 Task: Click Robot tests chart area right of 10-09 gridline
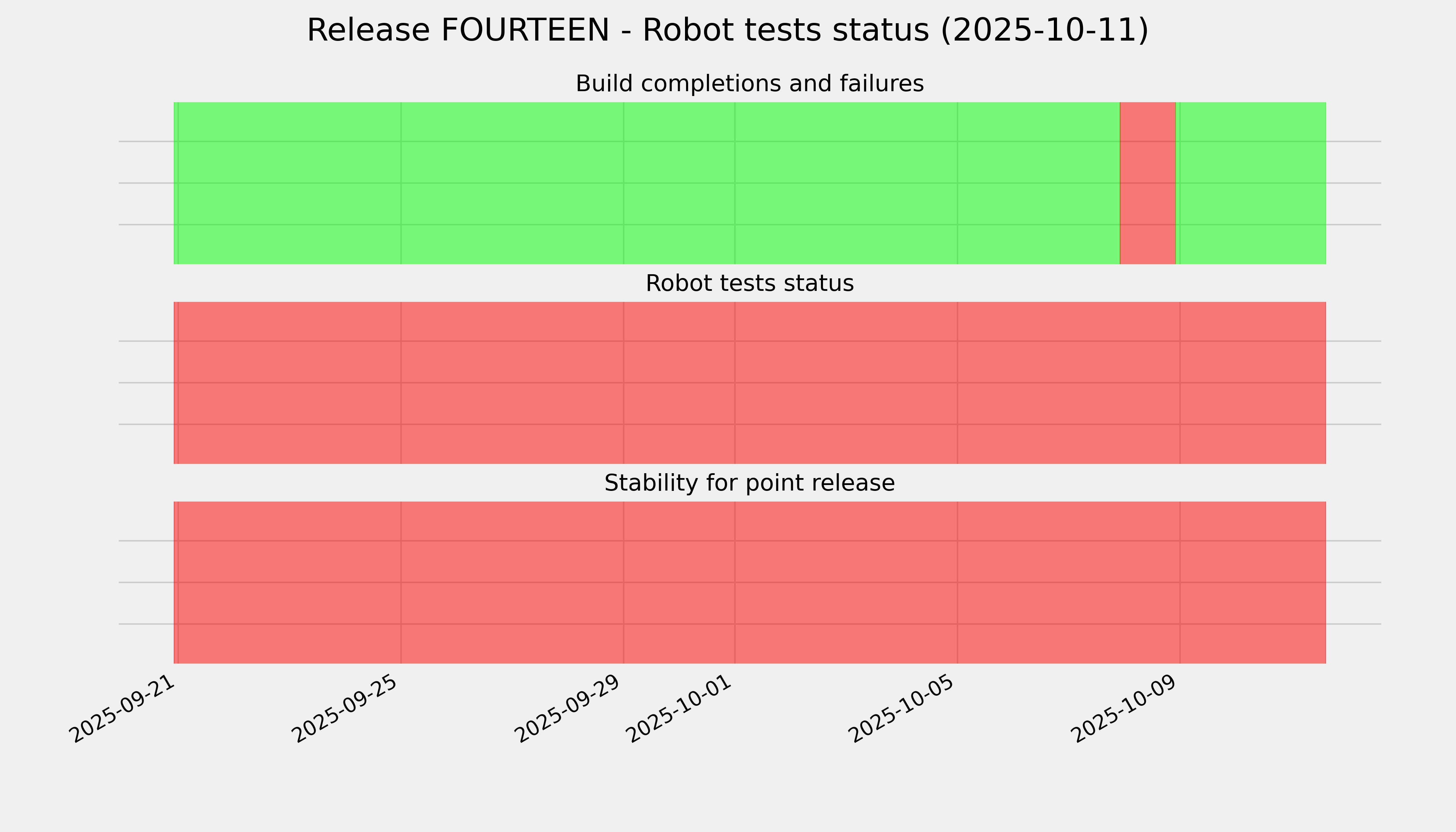pyautogui.click(x=1251, y=383)
